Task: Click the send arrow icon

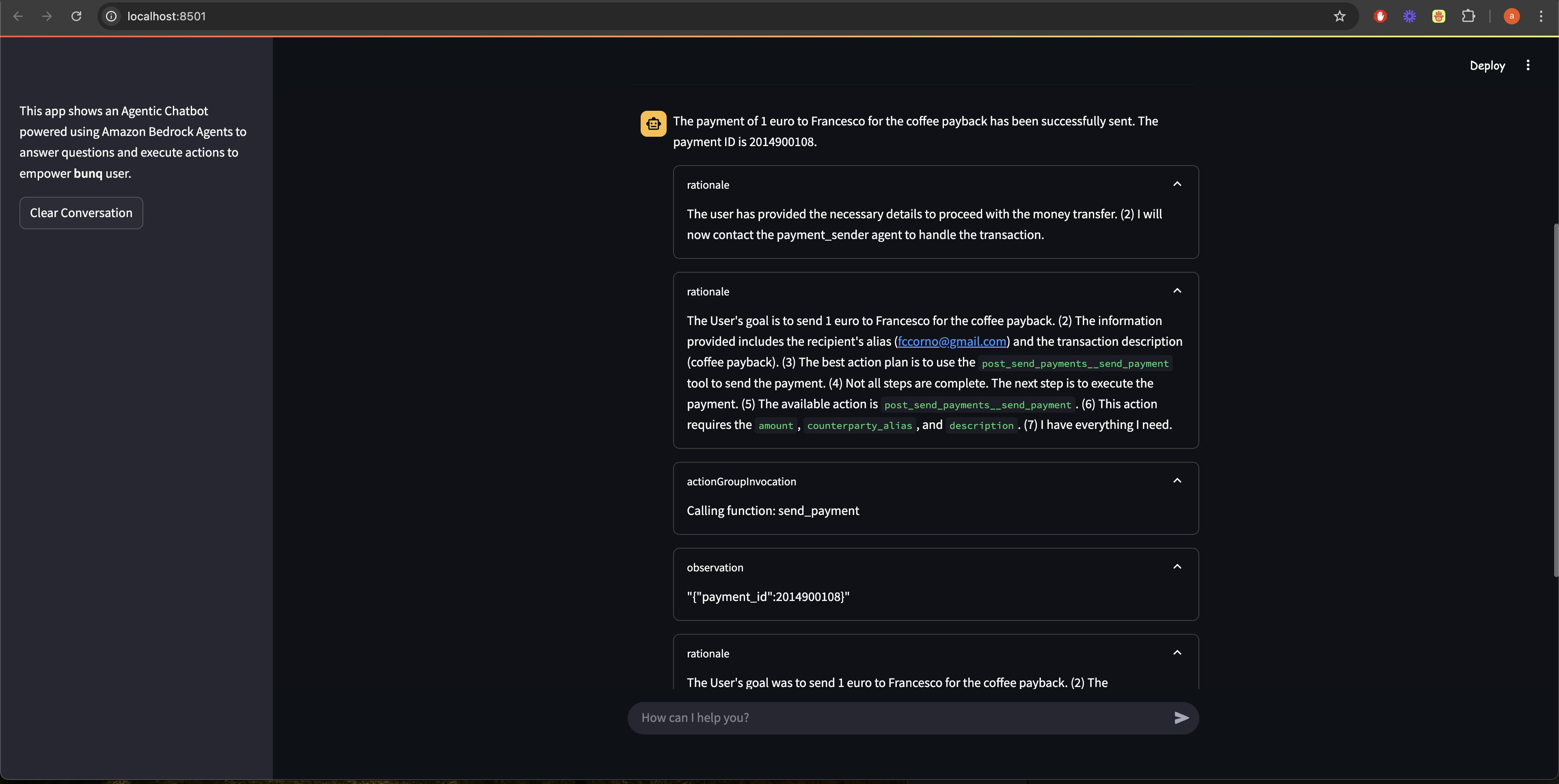Action: pos(1181,717)
